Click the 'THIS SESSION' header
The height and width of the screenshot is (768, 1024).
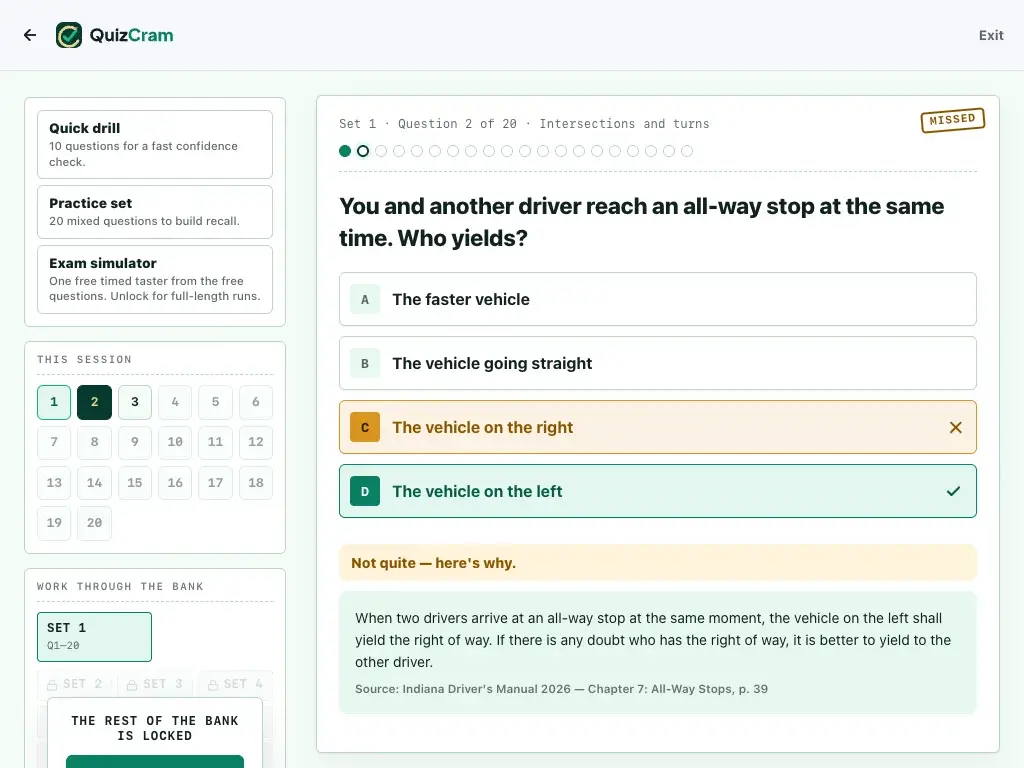(x=84, y=360)
